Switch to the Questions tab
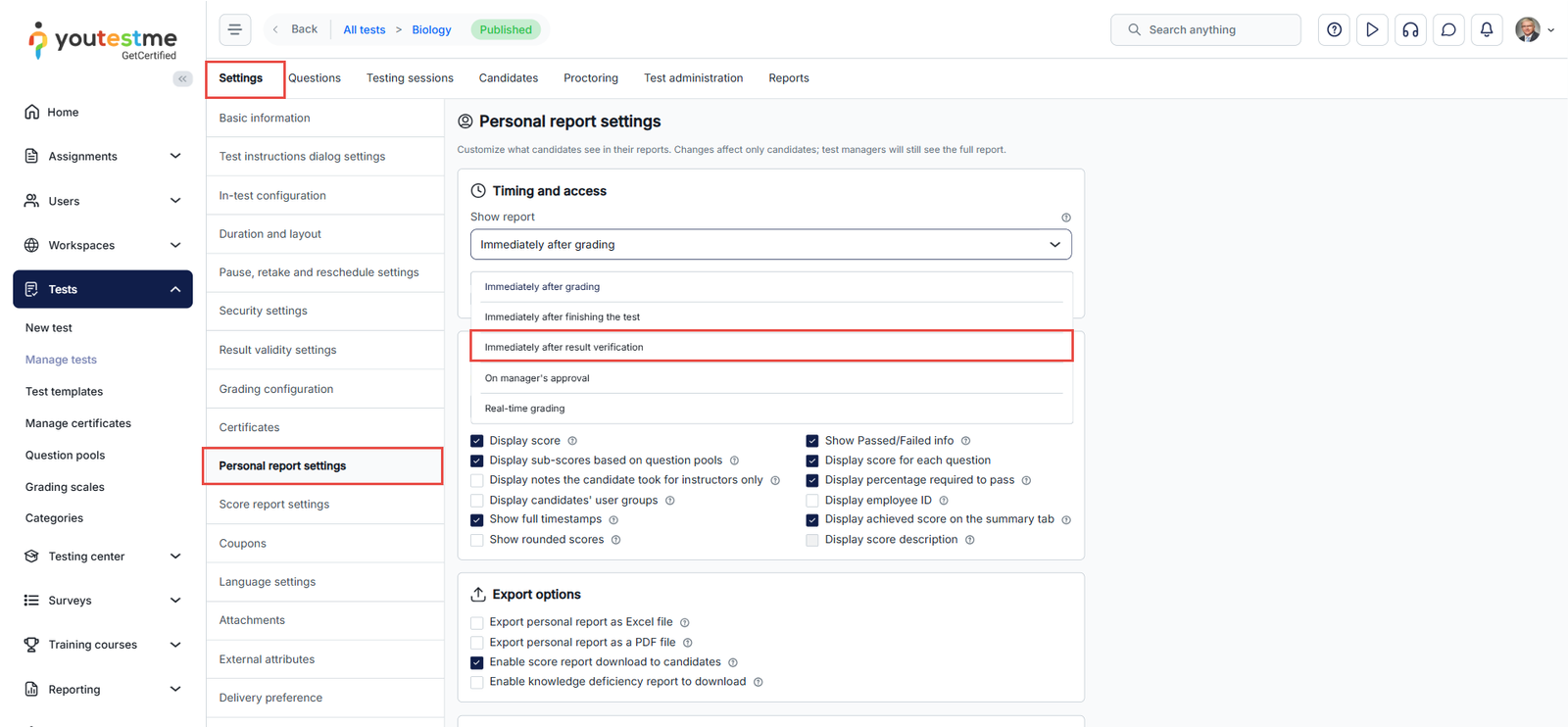The image size is (1568, 727). (315, 78)
